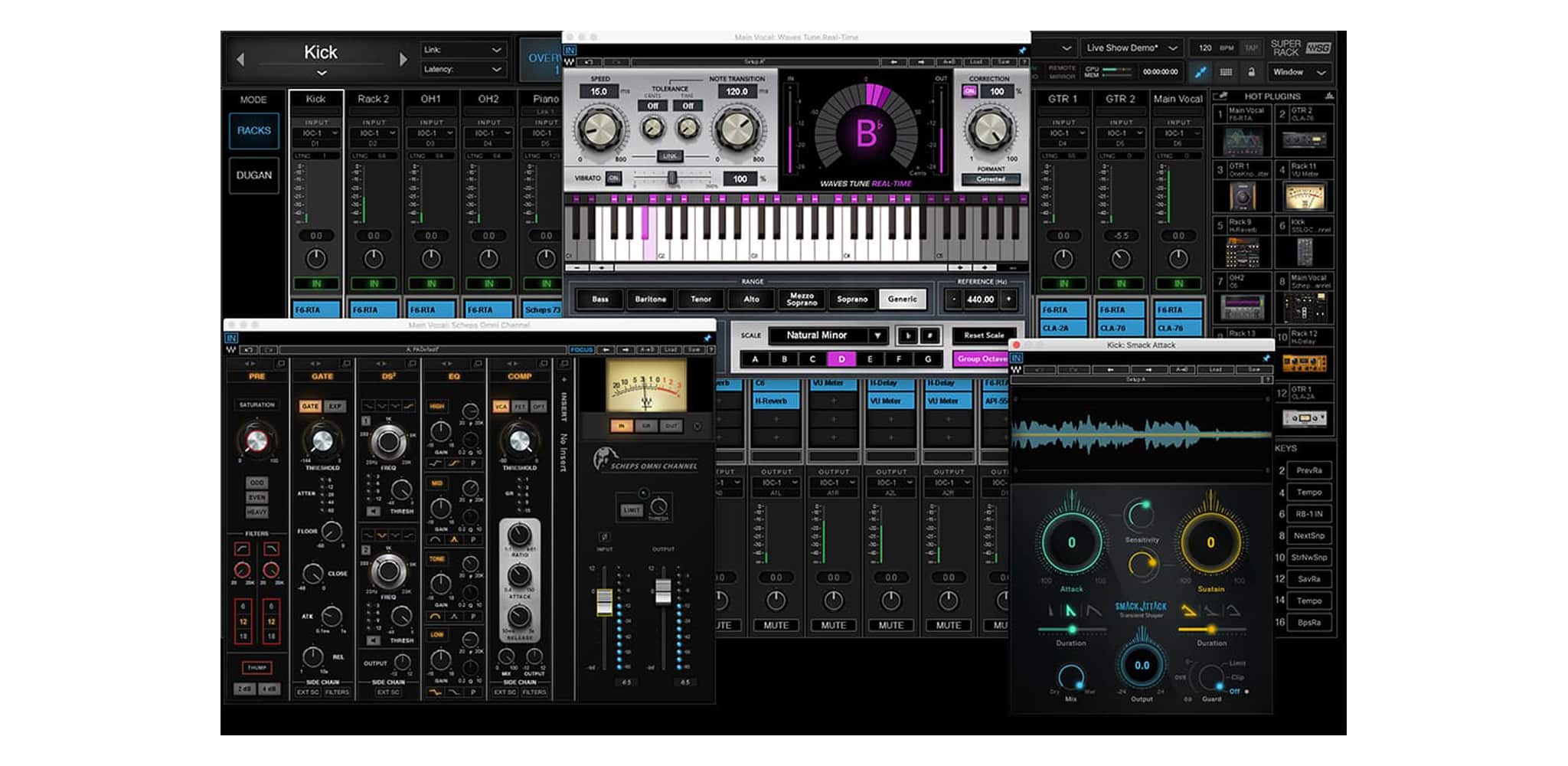Select the flat accidental button
Viewport: 1568px width, 766px height.
tap(907, 336)
